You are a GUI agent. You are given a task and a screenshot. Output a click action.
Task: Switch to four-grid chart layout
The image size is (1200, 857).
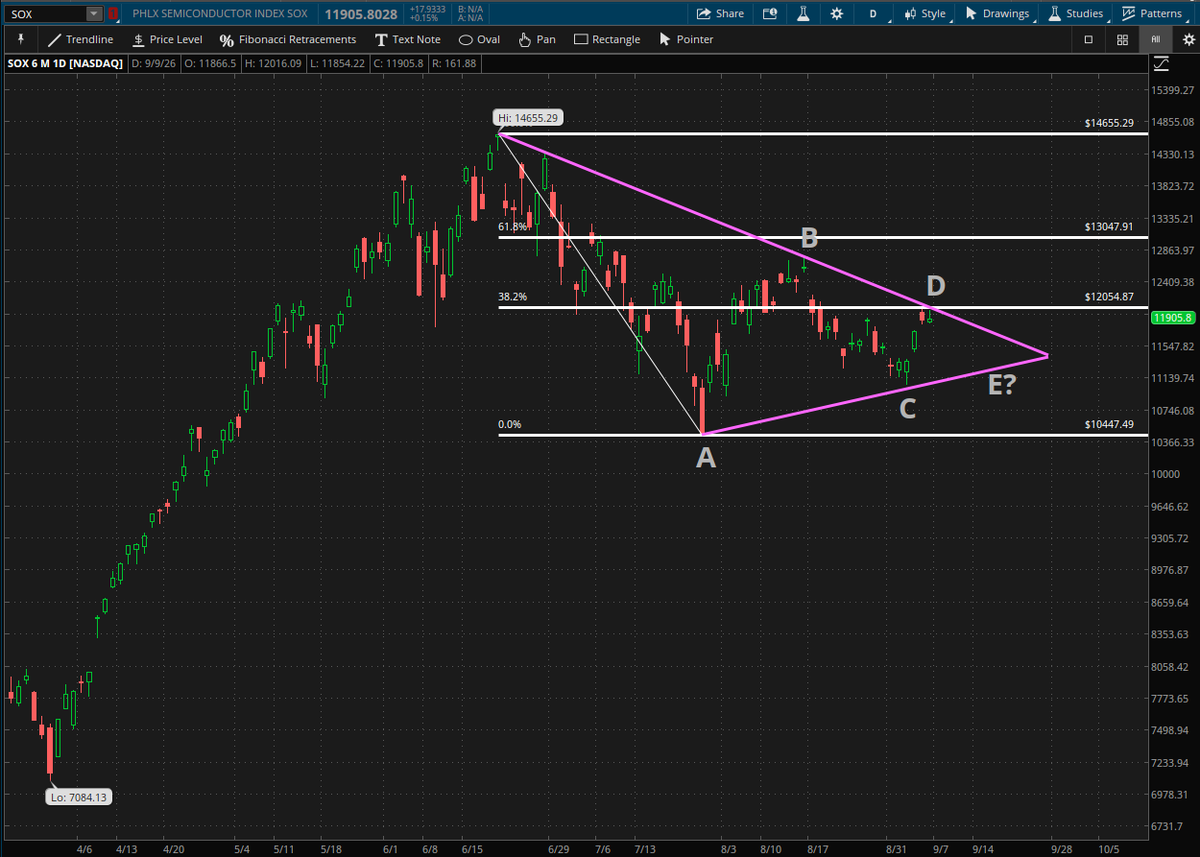[x=1122, y=40]
